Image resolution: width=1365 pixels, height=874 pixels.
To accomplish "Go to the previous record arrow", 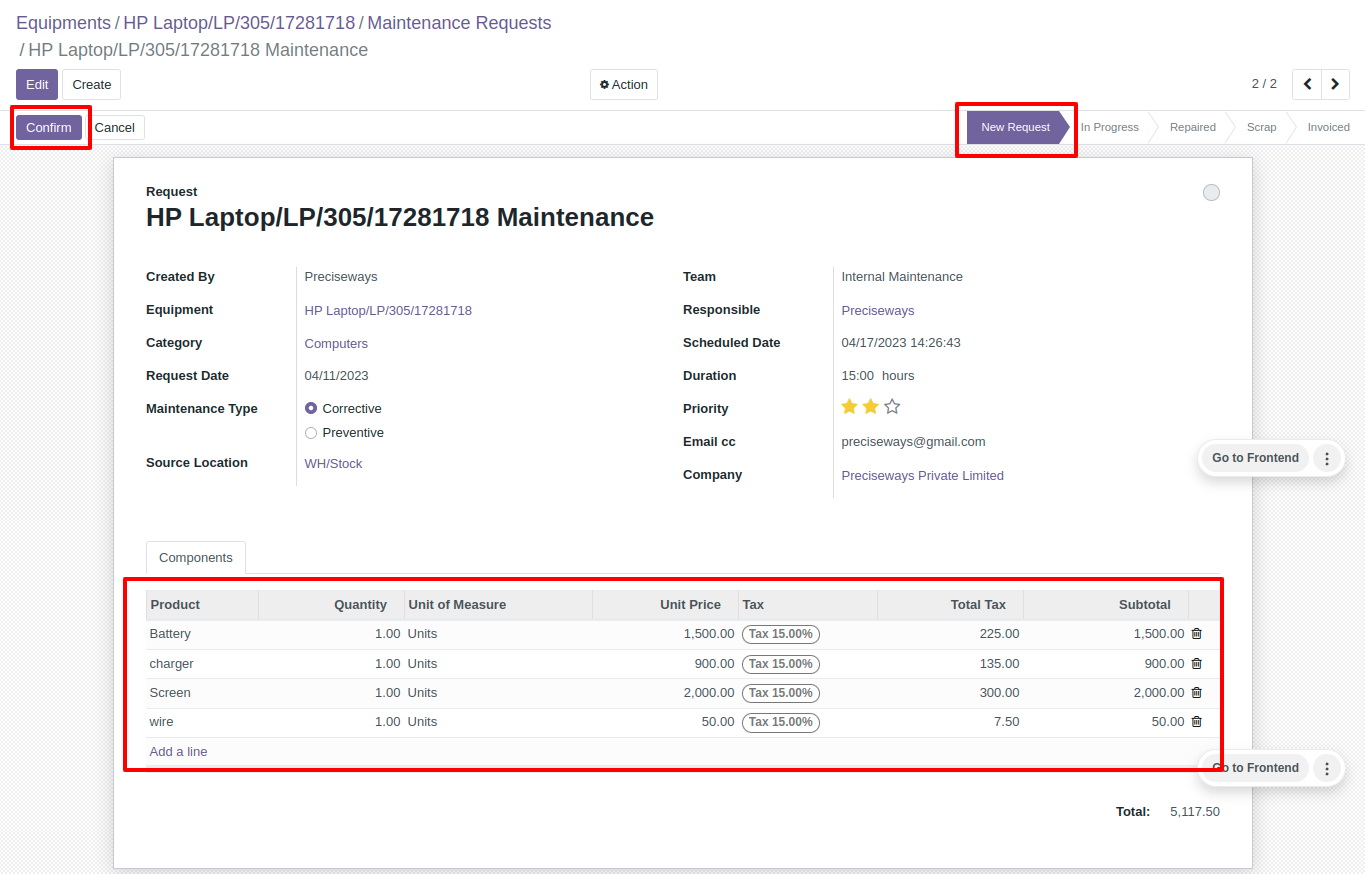I will click(x=1307, y=85).
